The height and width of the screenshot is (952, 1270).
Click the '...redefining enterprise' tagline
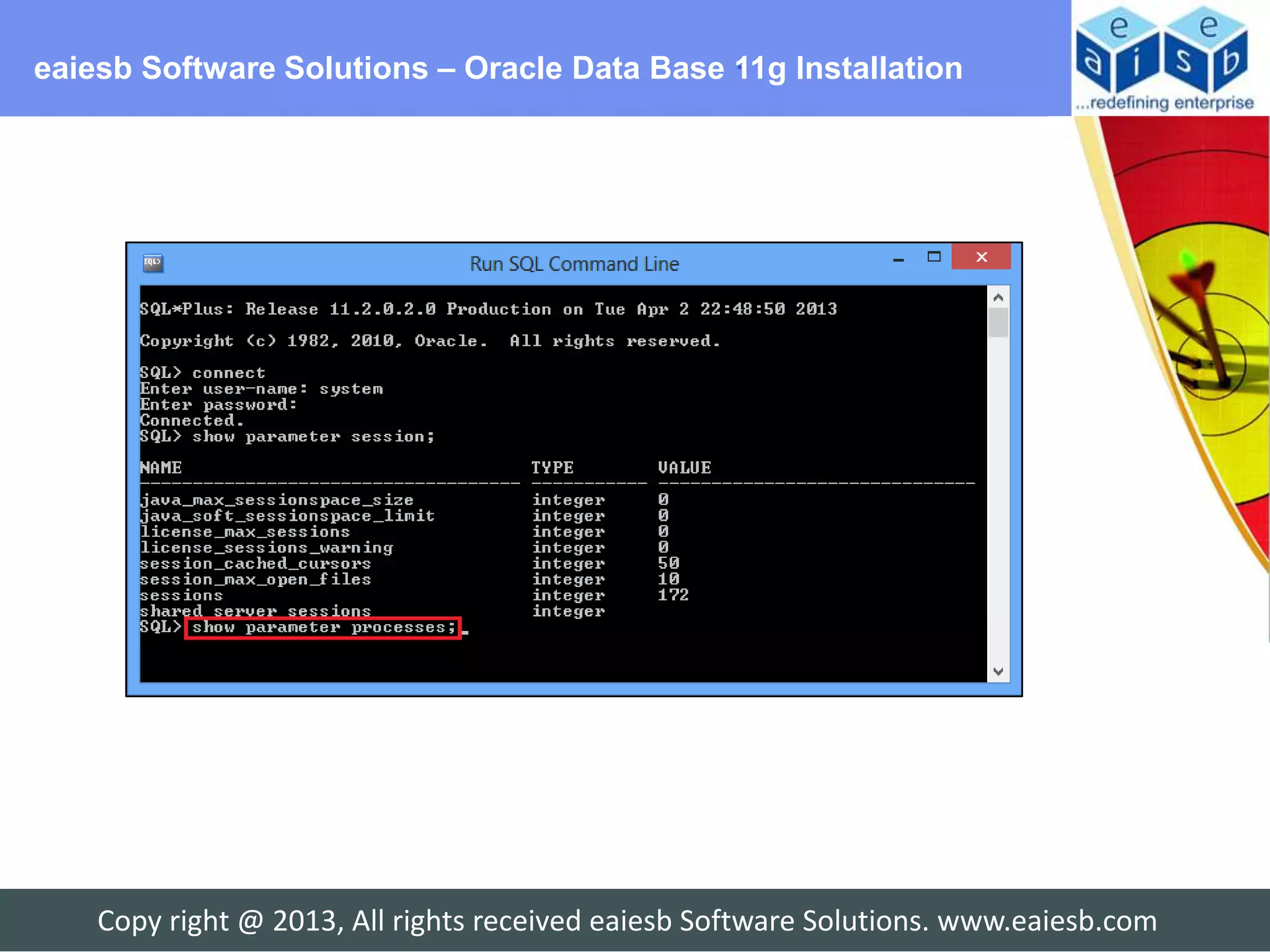1165,103
